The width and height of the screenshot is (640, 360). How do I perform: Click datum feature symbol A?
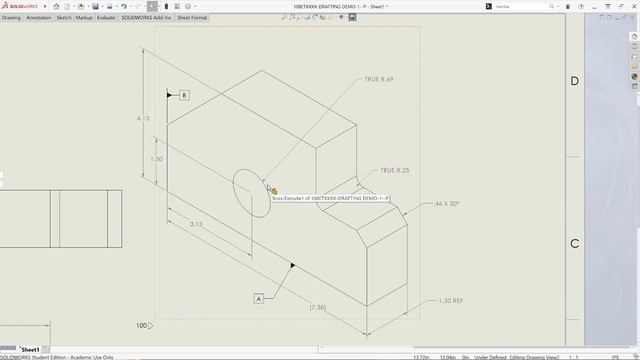[x=258, y=299]
